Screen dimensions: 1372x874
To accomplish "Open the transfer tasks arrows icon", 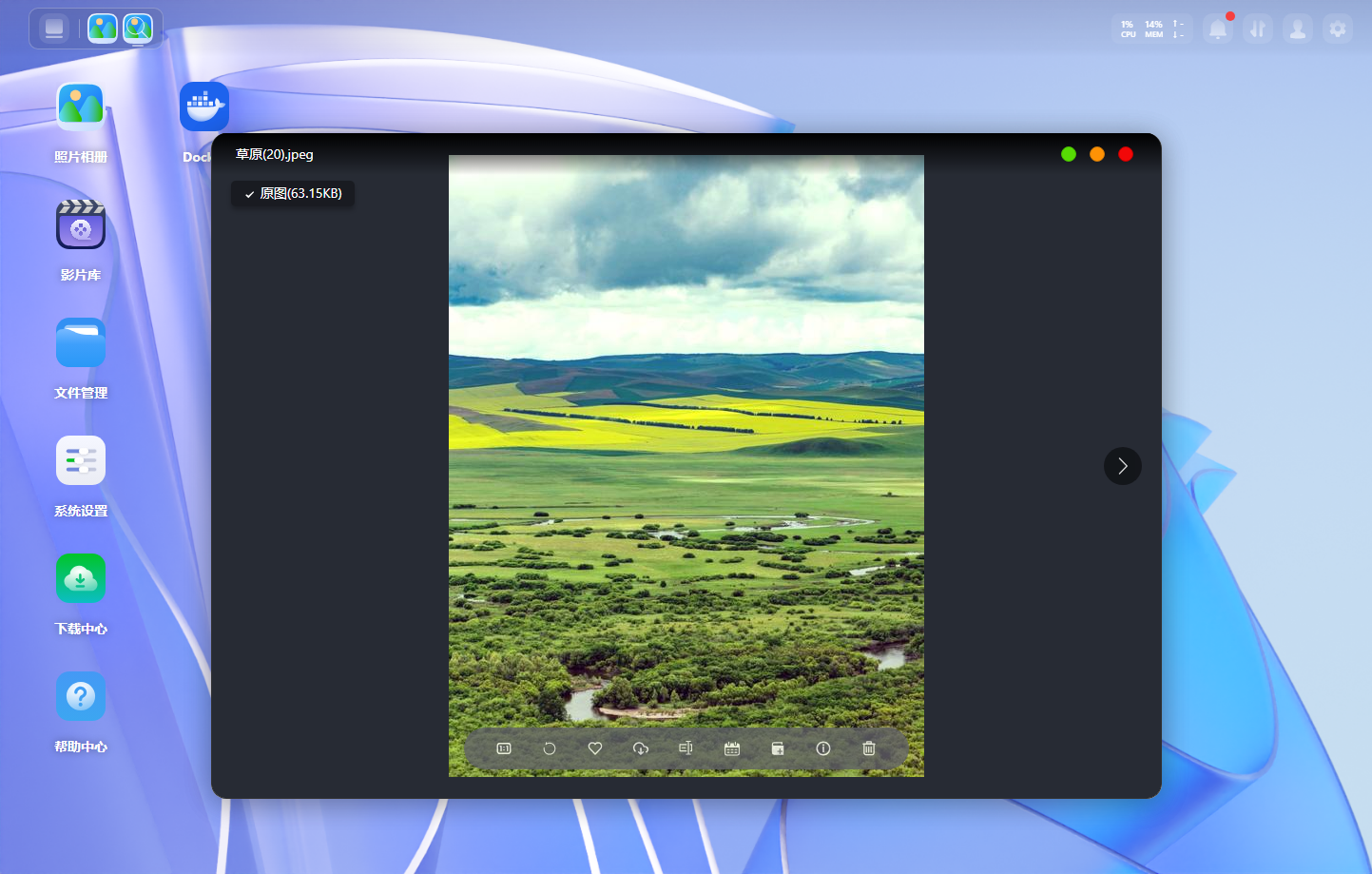I will [x=1258, y=29].
